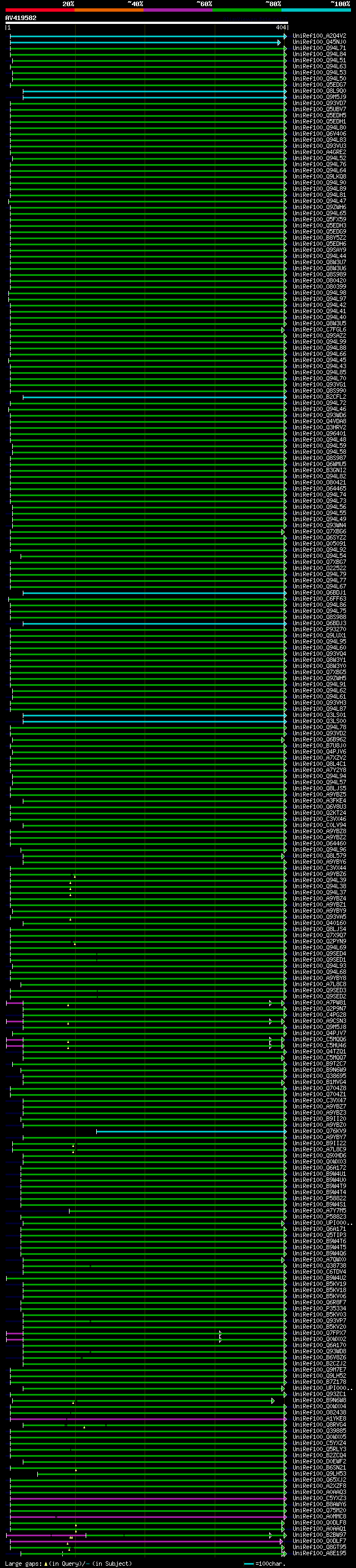Open hit UniRef100_Q45NJ0
Screen dimensions: 356x1568
coord(319,42)
